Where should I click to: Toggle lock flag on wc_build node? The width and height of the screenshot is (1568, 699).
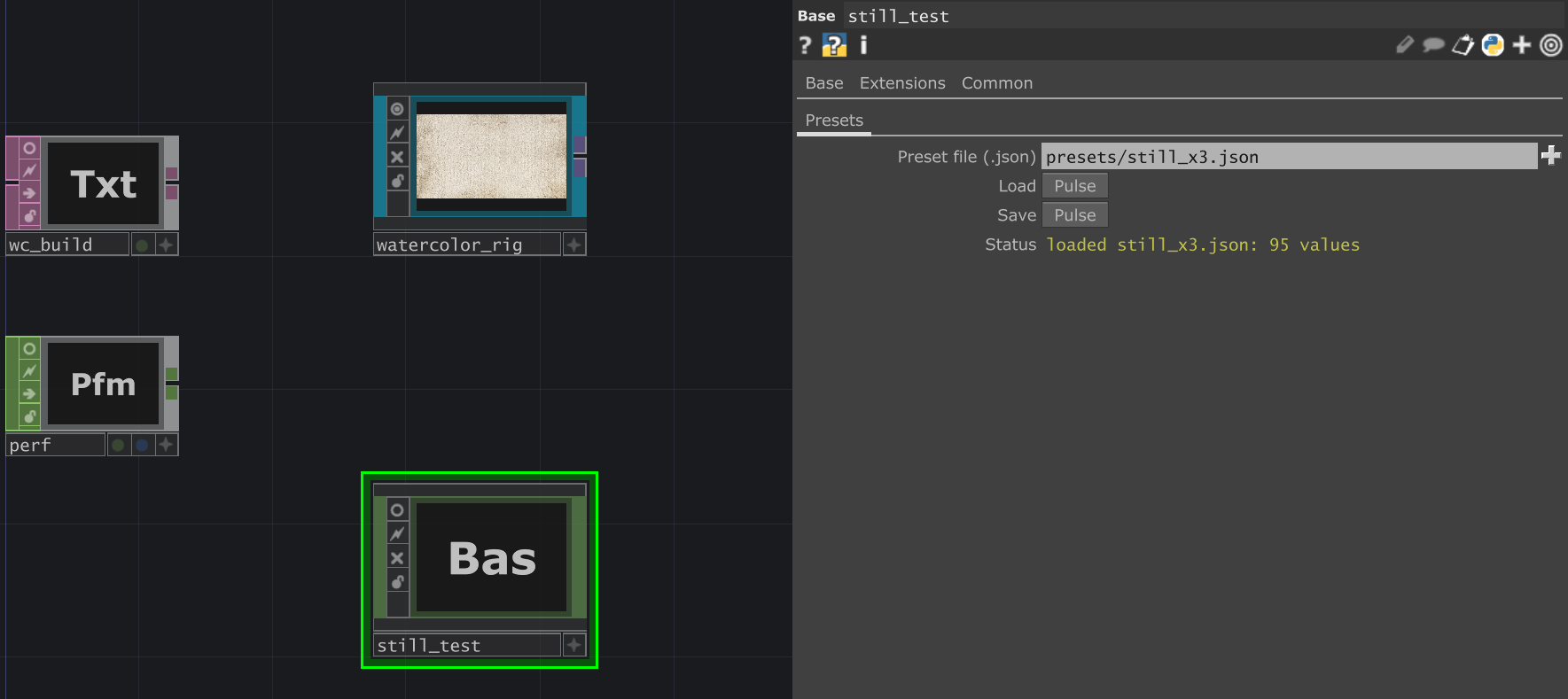pos(29,215)
